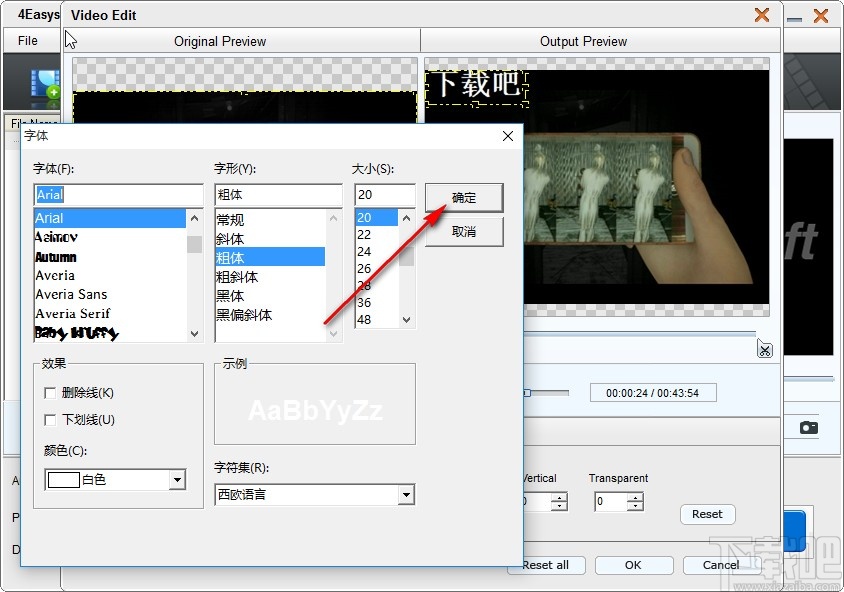
Task: Click style list scroll down arrow
Action: click(333, 334)
